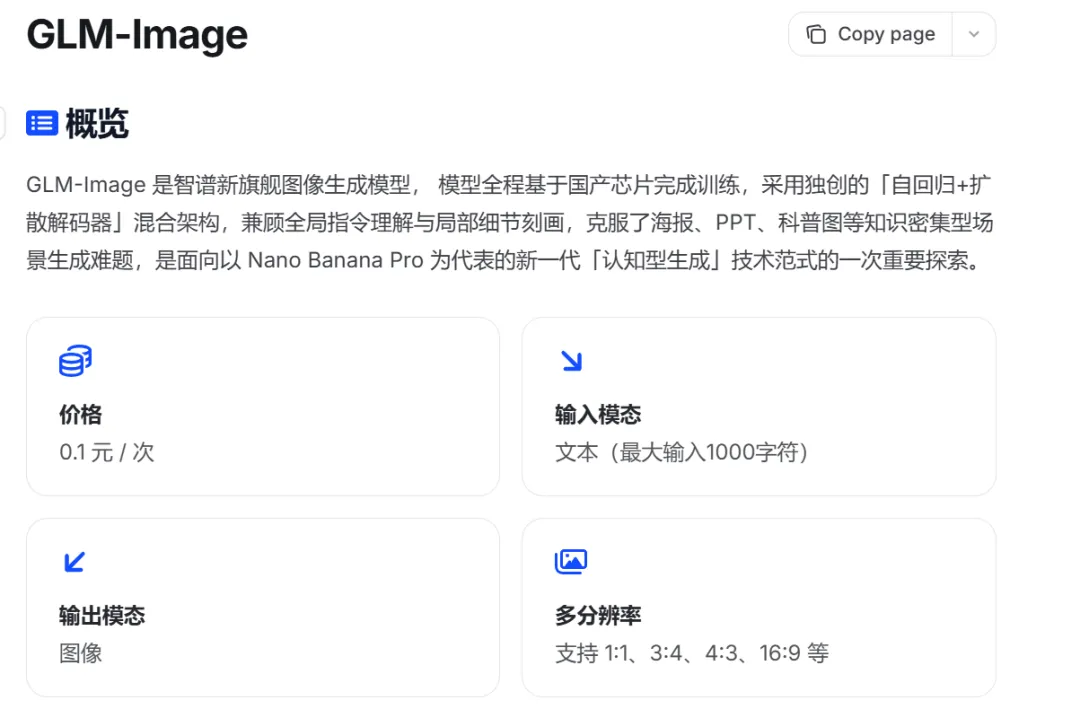Click the 0.1 元 / 次 price text
Viewport: 1080px width, 709px height.
[107, 453]
